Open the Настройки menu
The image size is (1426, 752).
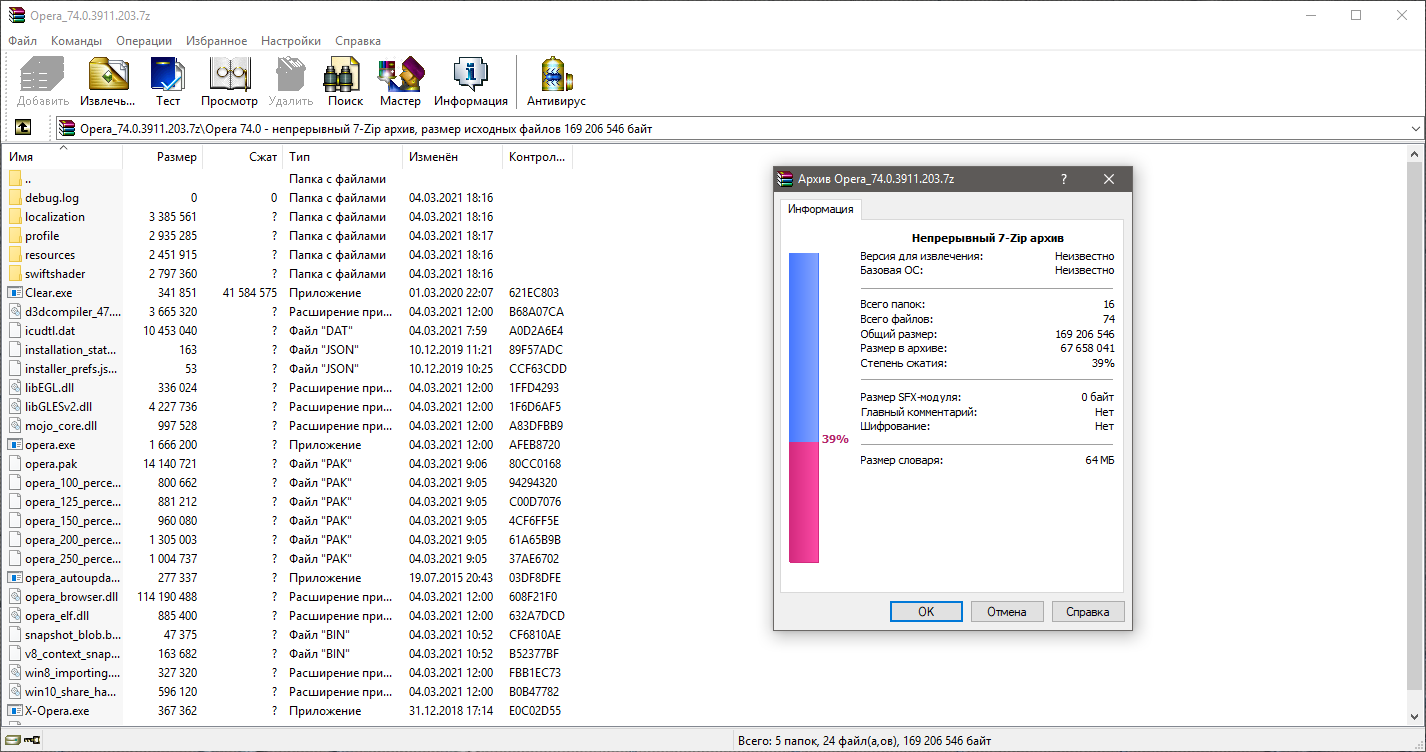(291, 41)
